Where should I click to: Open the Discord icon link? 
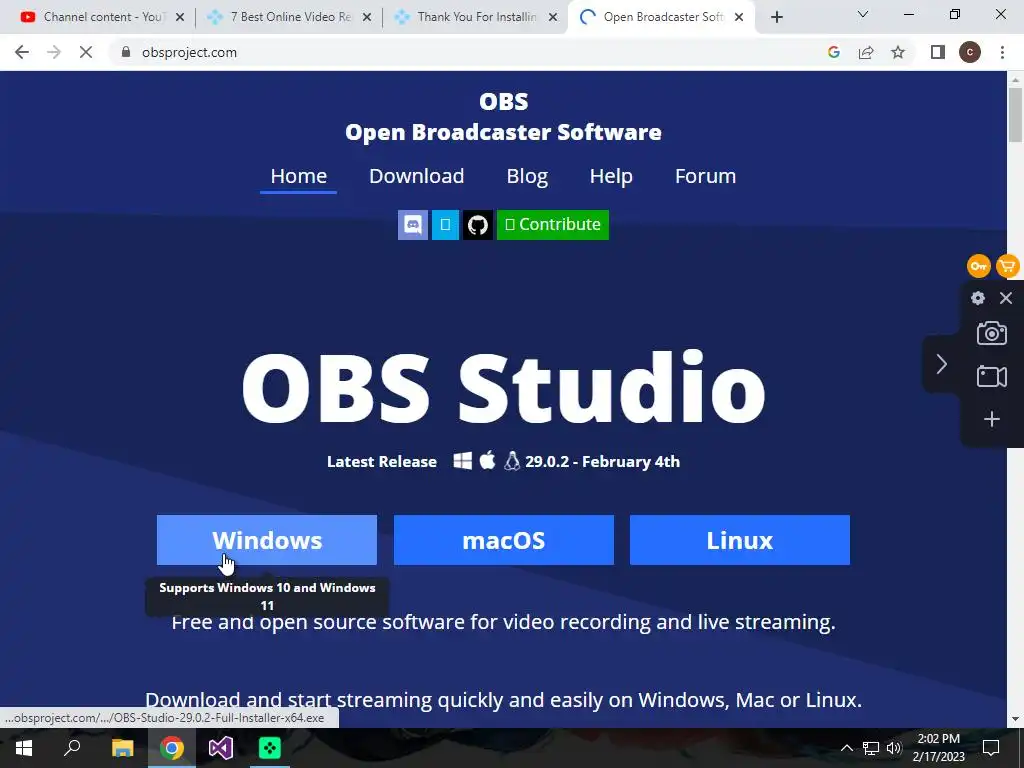pyautogui.click(x=413, y=225)
